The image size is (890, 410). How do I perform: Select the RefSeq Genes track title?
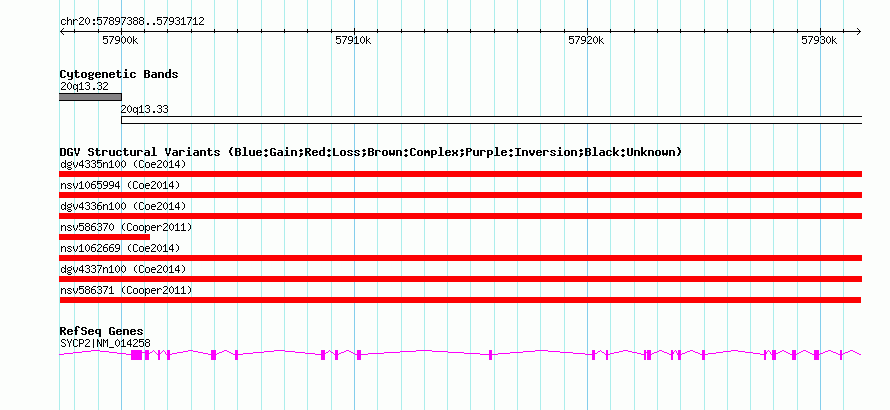coord(102,332)
